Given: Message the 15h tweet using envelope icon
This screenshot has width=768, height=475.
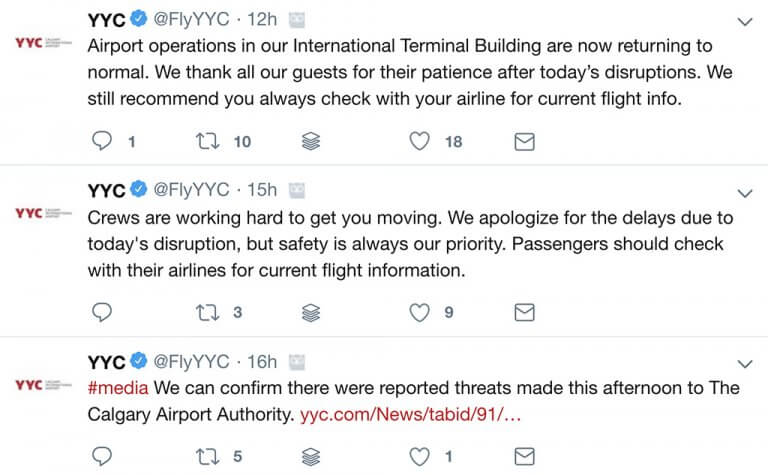Looking at the screenshot, I should (524, 313).
